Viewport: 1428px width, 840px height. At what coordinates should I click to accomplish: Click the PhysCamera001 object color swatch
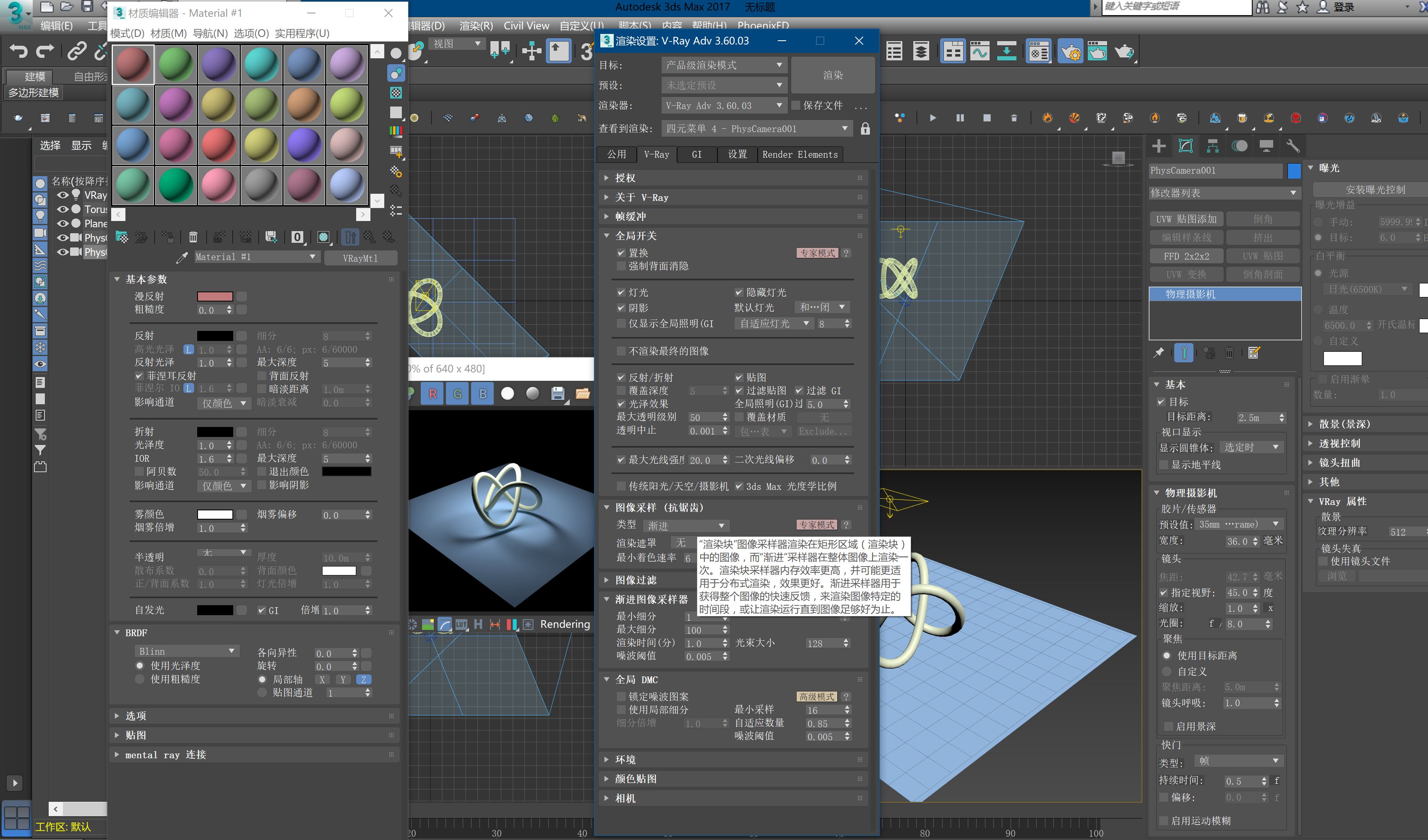point(1294,171)
